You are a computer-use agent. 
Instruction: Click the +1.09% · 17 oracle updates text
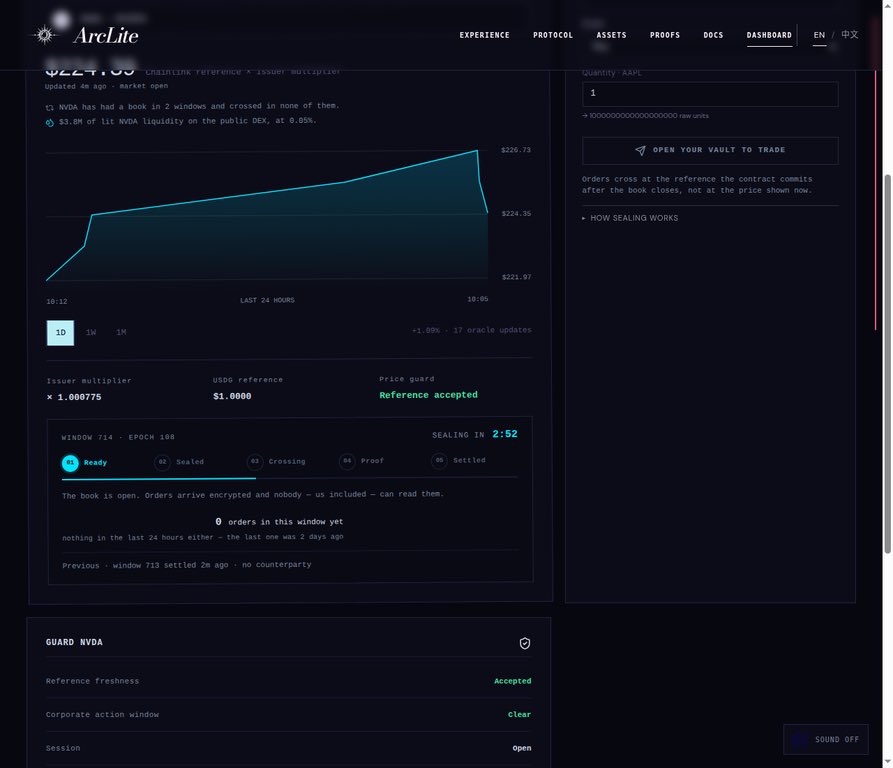click(472, 330)
